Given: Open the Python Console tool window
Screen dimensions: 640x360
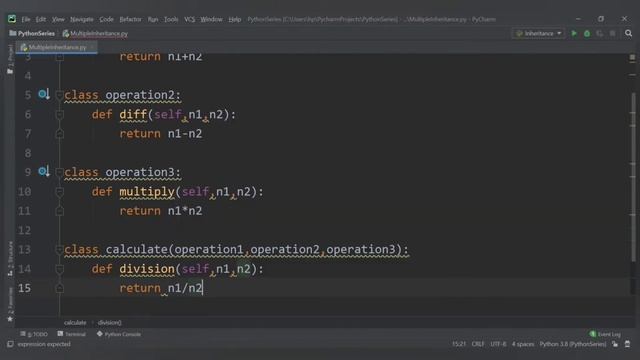Looking at the screenshot, I should pyautogui.click(x=119, y=334).
